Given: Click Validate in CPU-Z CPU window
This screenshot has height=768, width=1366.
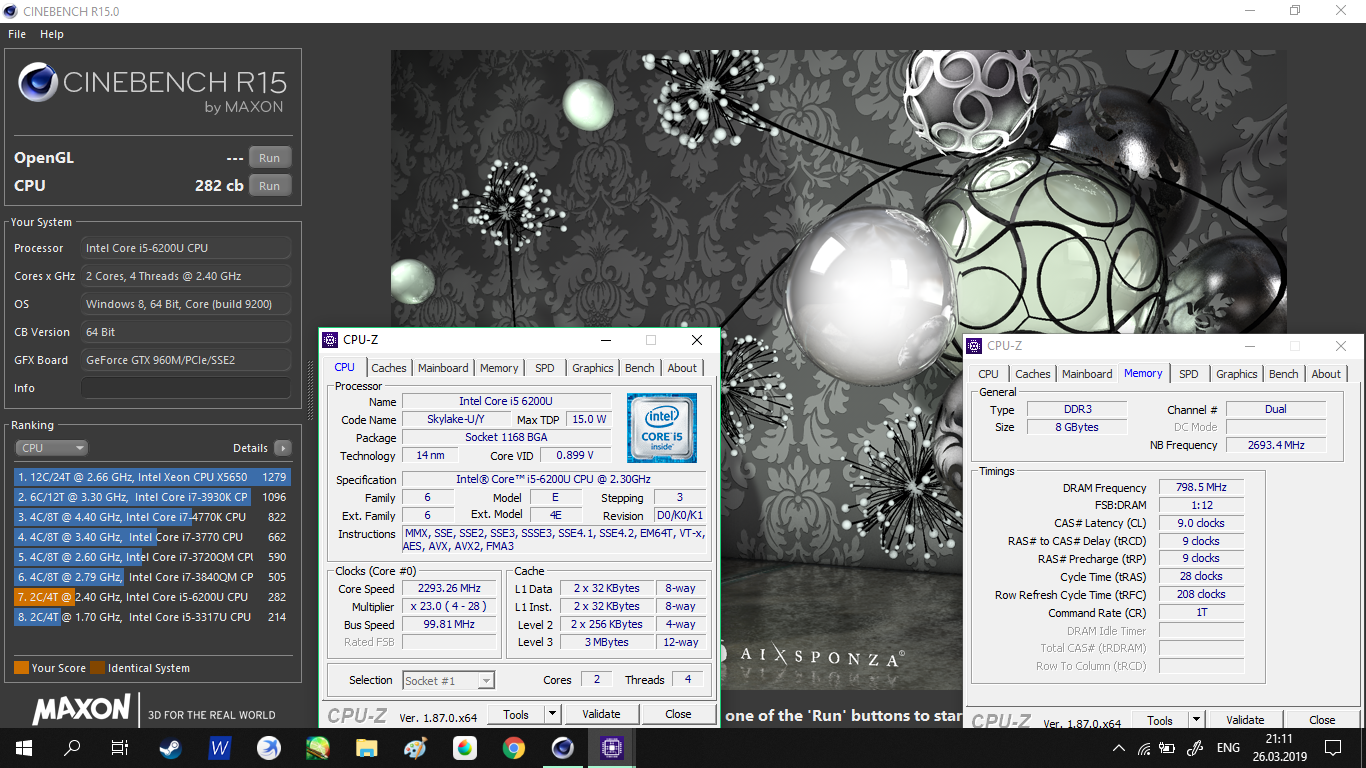Looking at the screenshot, I should click(601, 714).
